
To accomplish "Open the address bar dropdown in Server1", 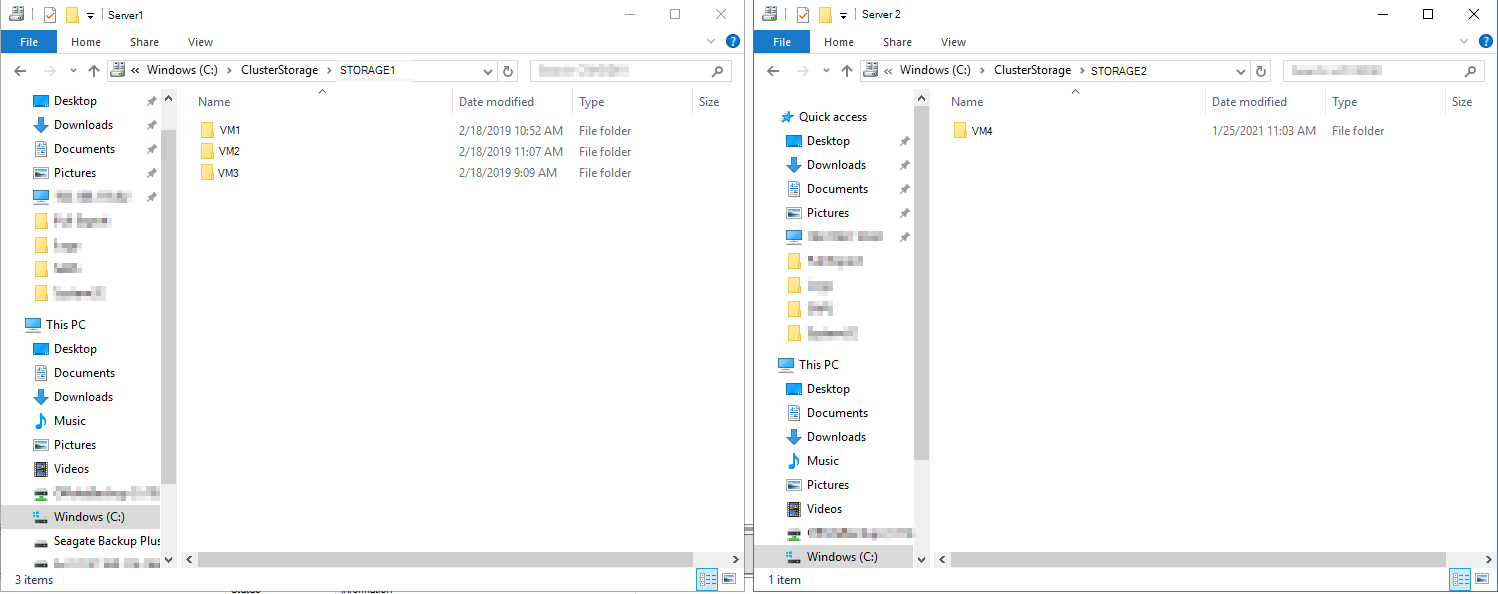I will click(489, 70).
